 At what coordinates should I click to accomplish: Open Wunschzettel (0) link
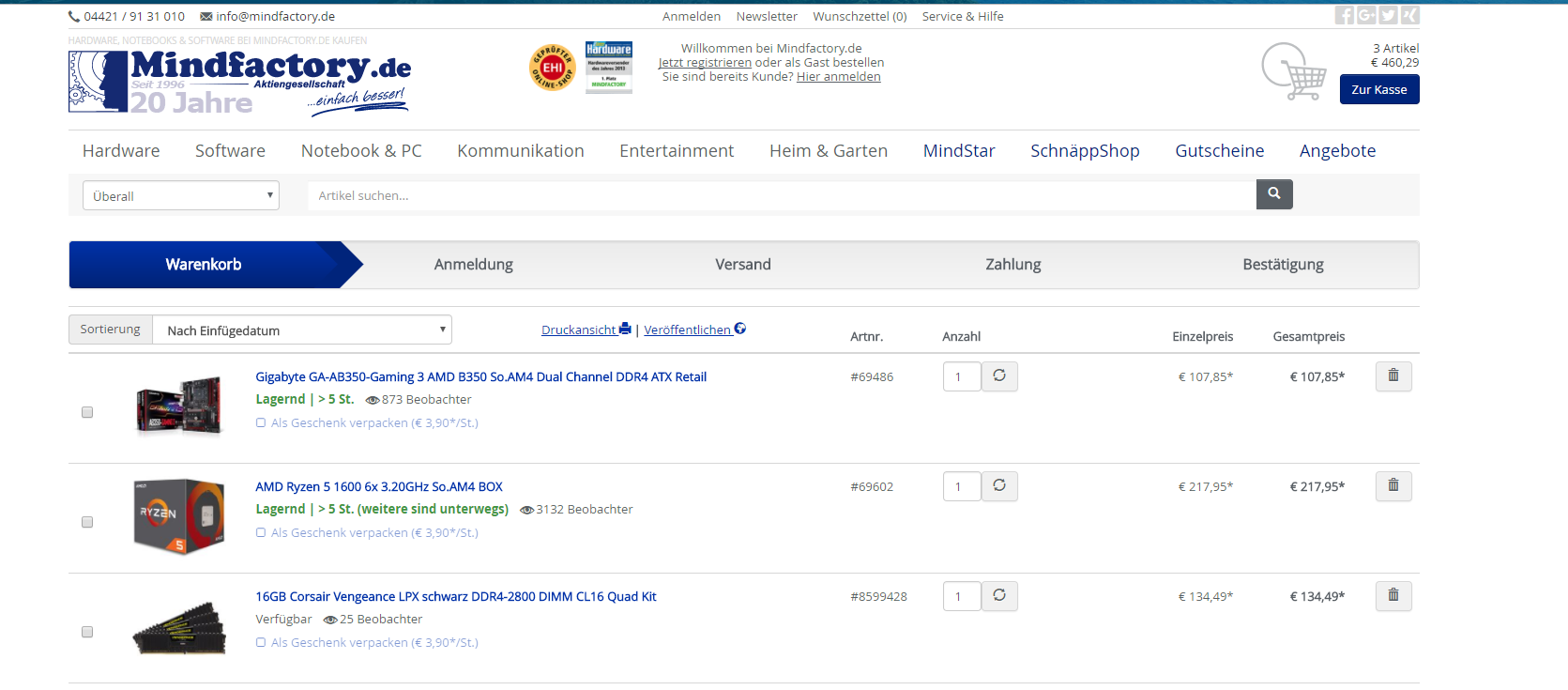[x=860, y=16]
